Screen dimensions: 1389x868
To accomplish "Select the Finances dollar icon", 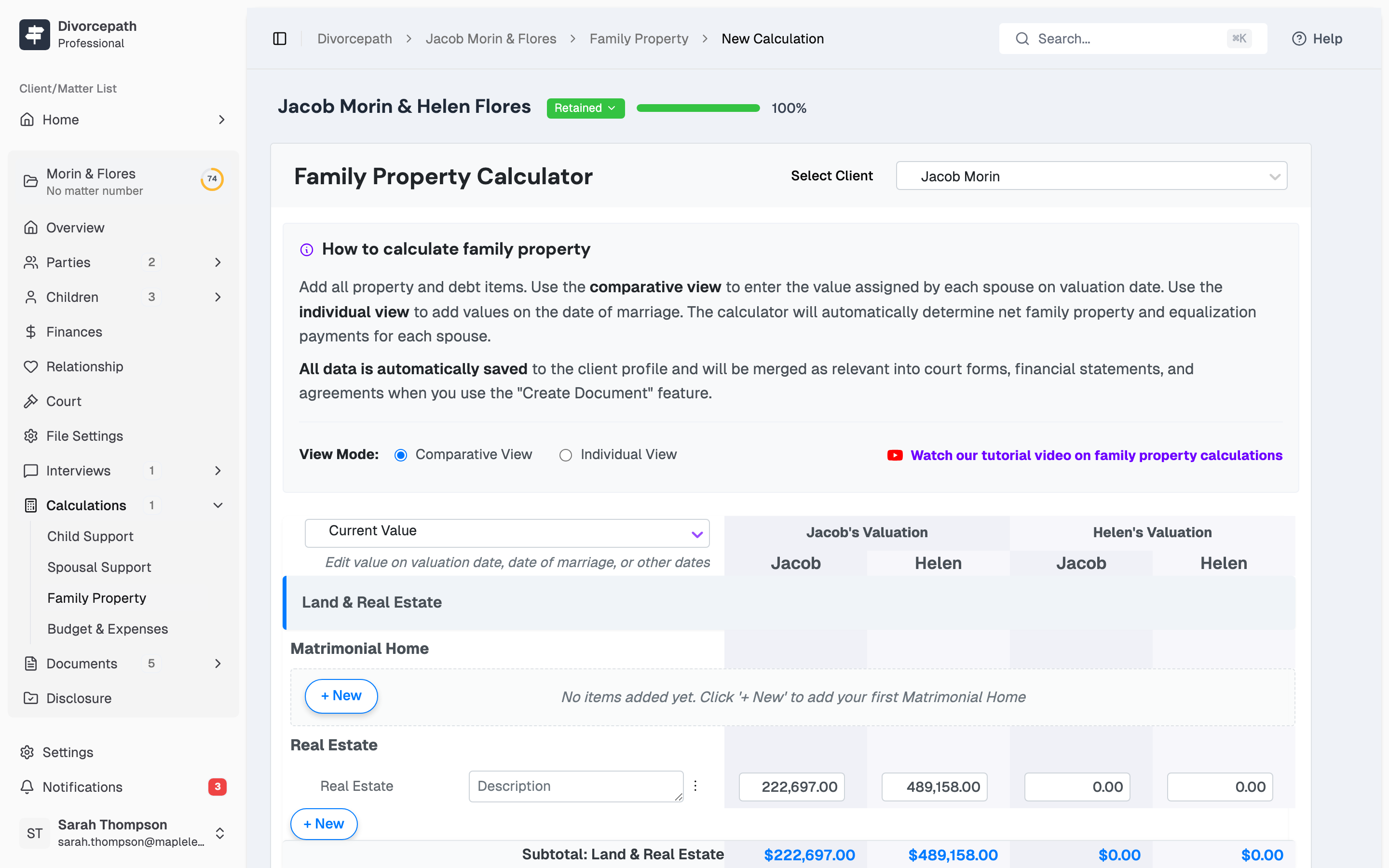I will pos(31,332).
